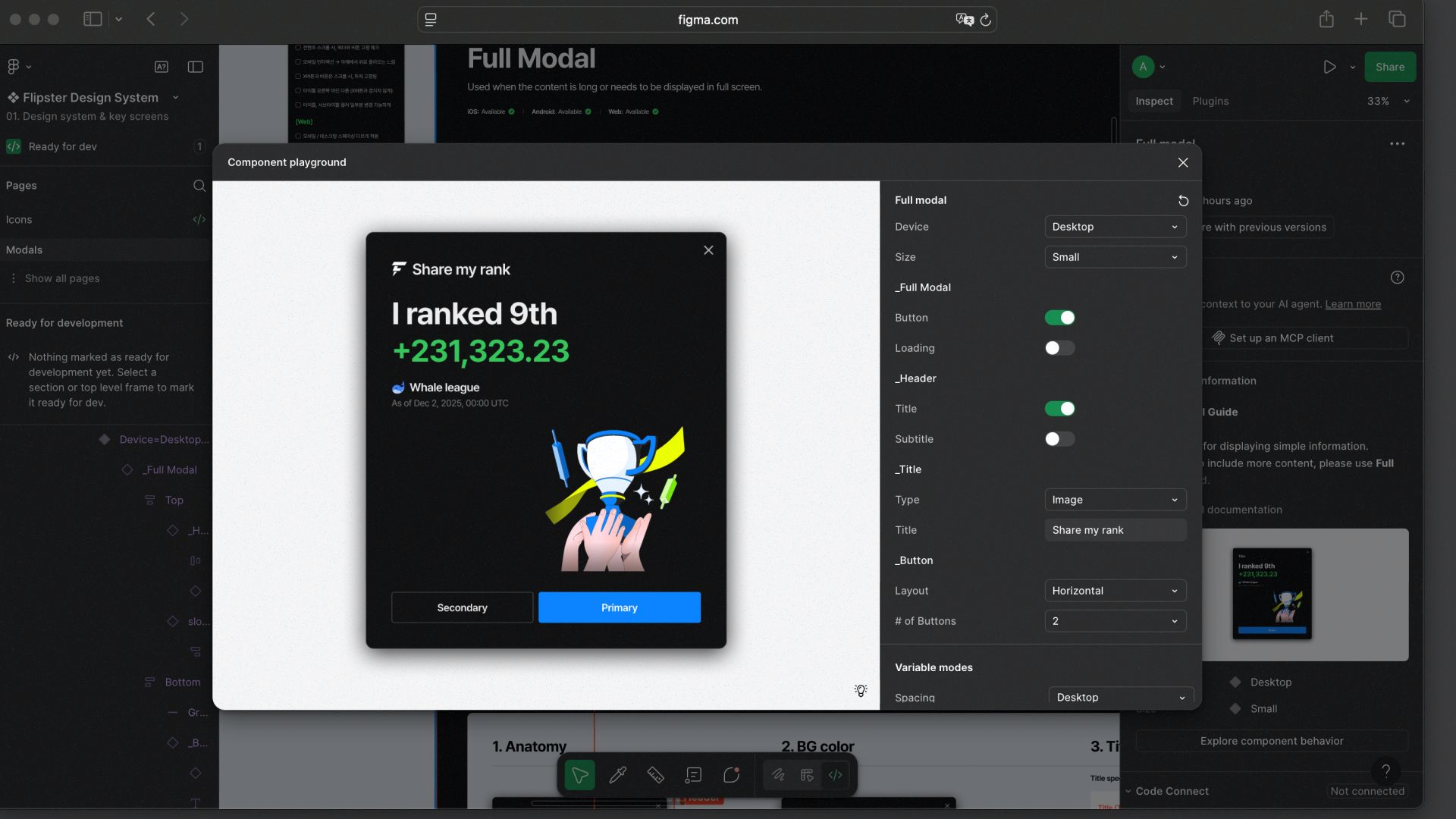Switch to Design mode in bottom toolbar
The height and width of the screenshot is (819, 1456).
point(807,775)
